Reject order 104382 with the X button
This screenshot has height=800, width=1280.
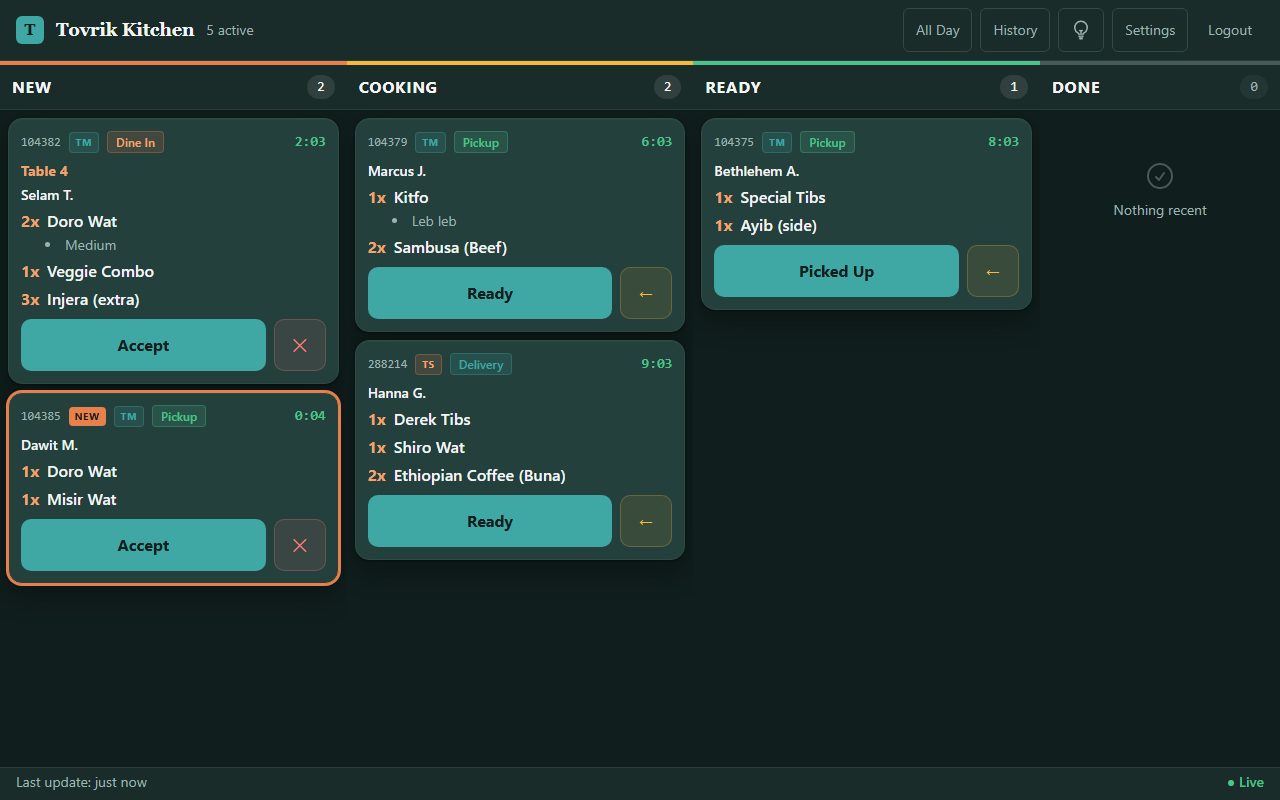coord(300,345)
